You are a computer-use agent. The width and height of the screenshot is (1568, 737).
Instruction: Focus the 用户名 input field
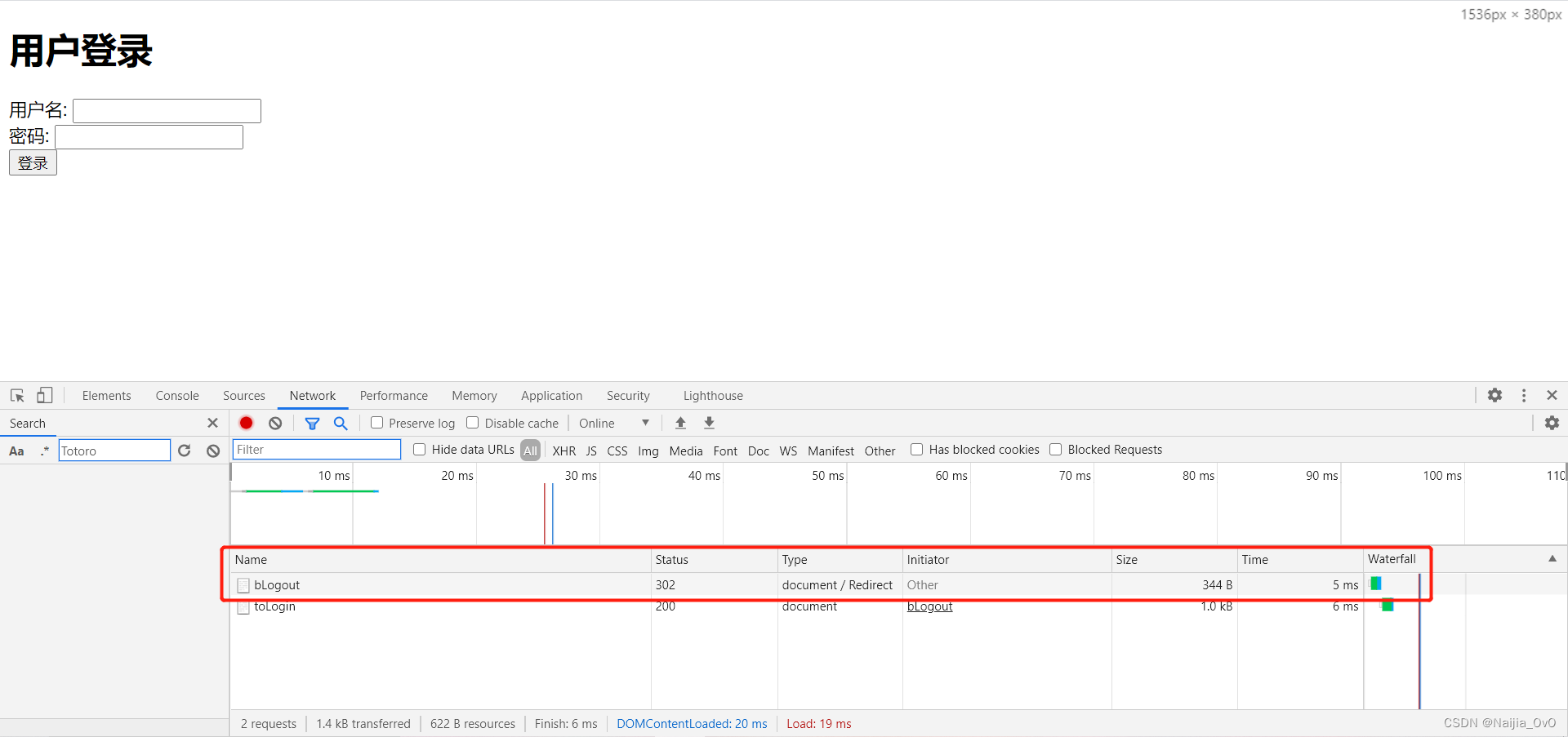click(x=167, y=111)
